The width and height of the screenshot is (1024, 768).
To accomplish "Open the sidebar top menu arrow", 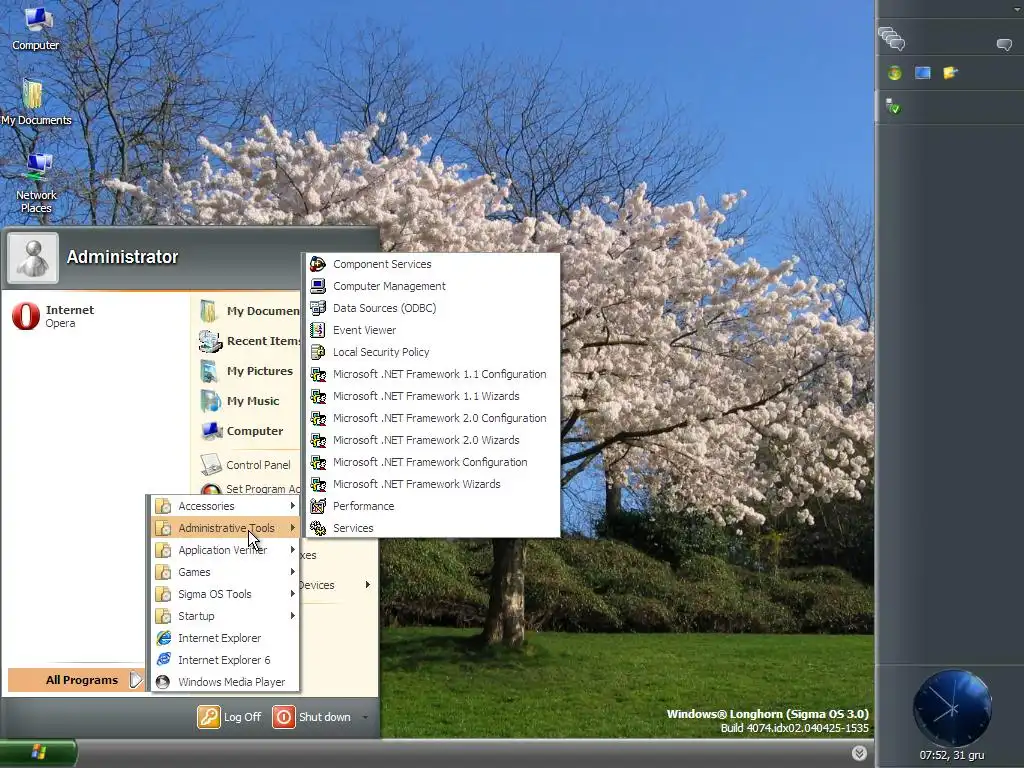I will [1019, 9].
